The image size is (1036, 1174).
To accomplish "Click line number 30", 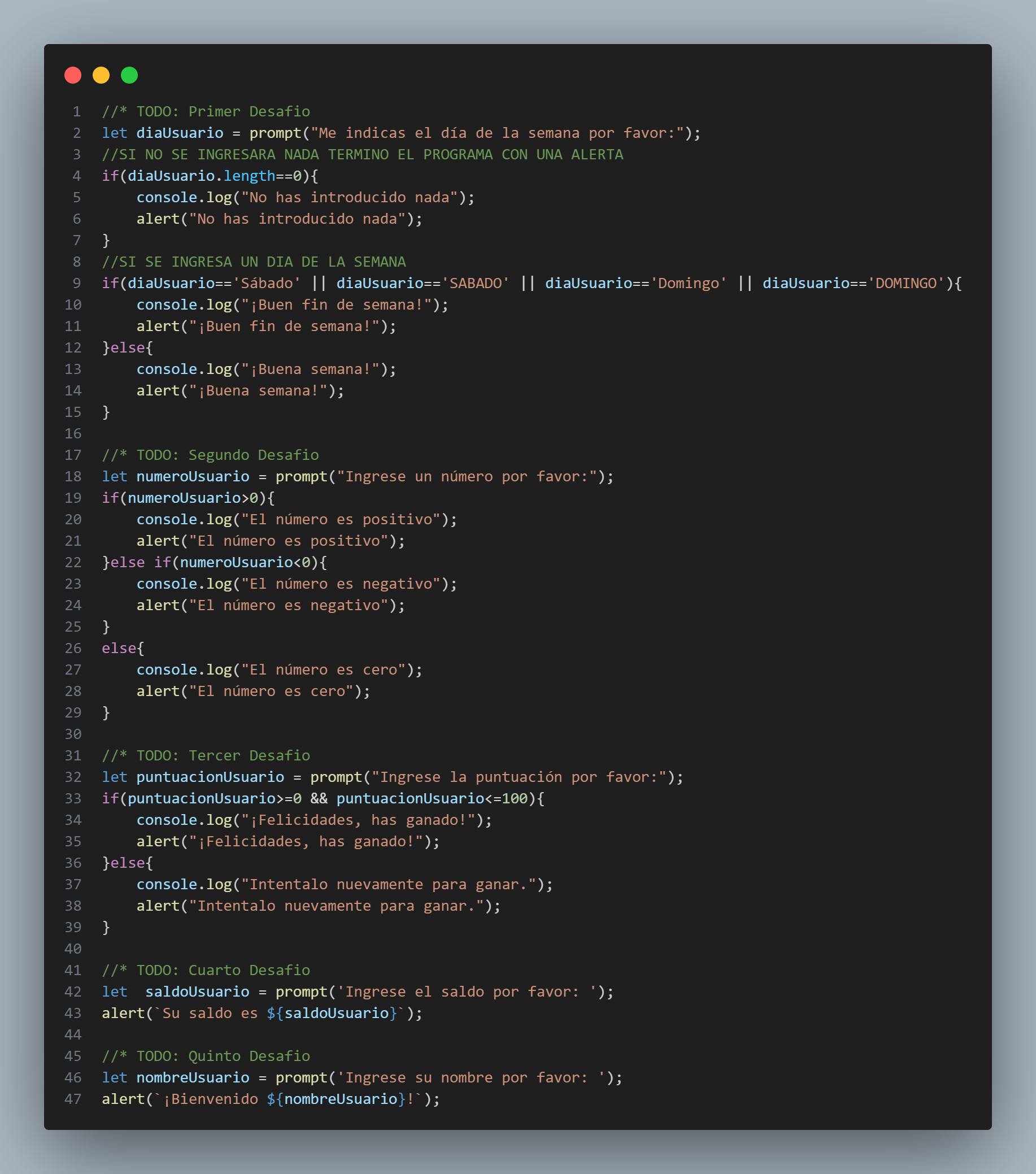I will pyautogui.click(x=73, y=734).
